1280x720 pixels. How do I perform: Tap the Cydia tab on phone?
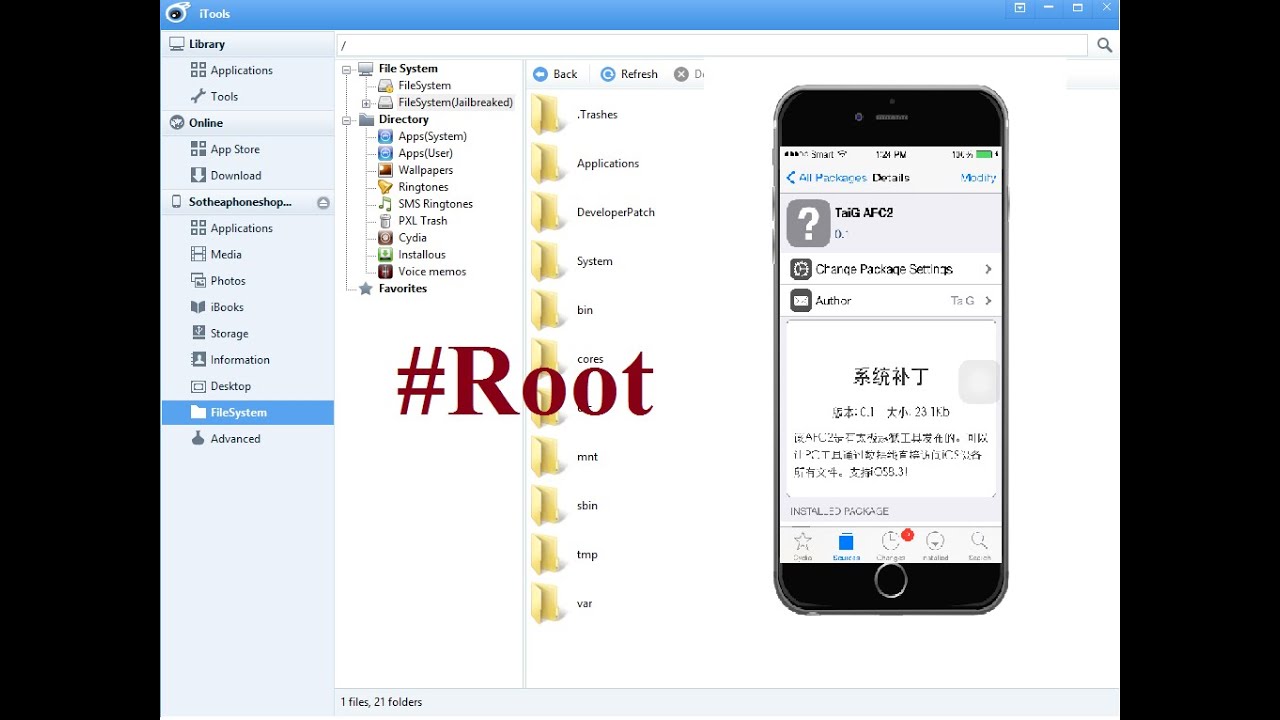[x=803, y=545]
